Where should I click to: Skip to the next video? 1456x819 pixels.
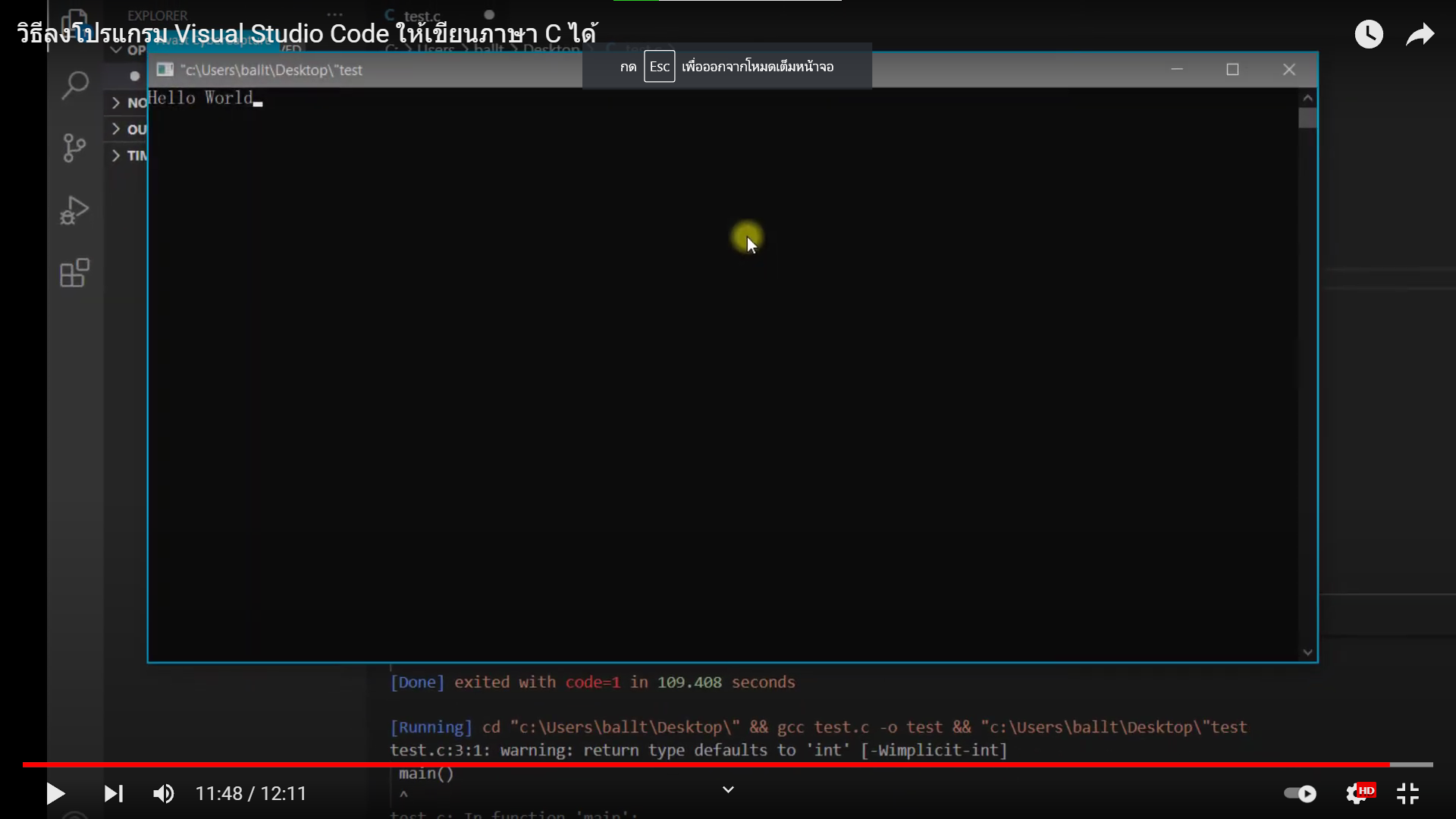pyautogui.click(x=114, y=793)
